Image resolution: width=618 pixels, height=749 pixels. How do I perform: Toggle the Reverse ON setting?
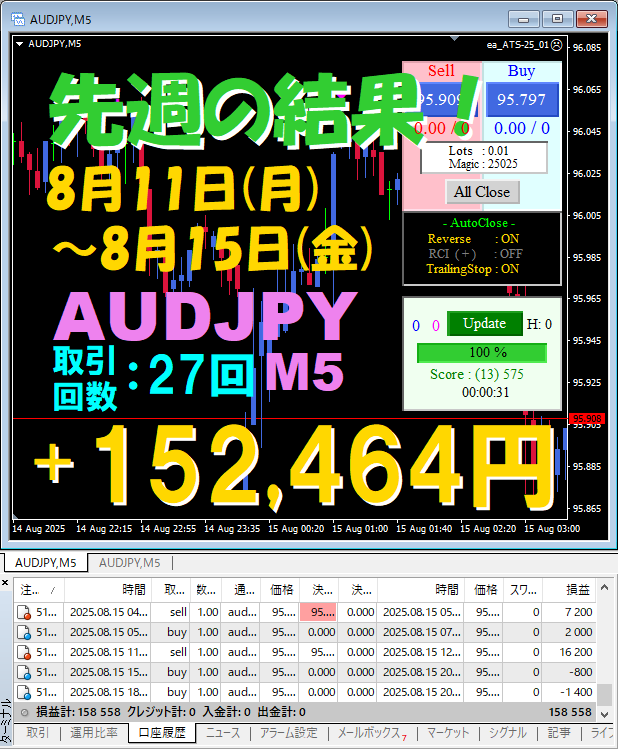point(473,238)
